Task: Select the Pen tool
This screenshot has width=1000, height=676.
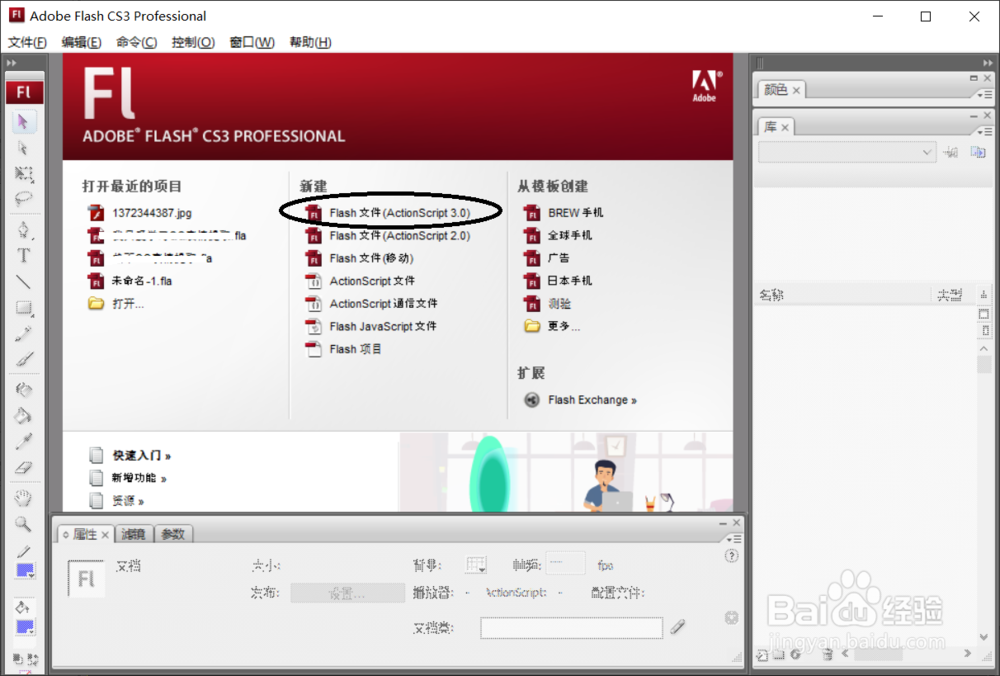Action: (24, 230)
